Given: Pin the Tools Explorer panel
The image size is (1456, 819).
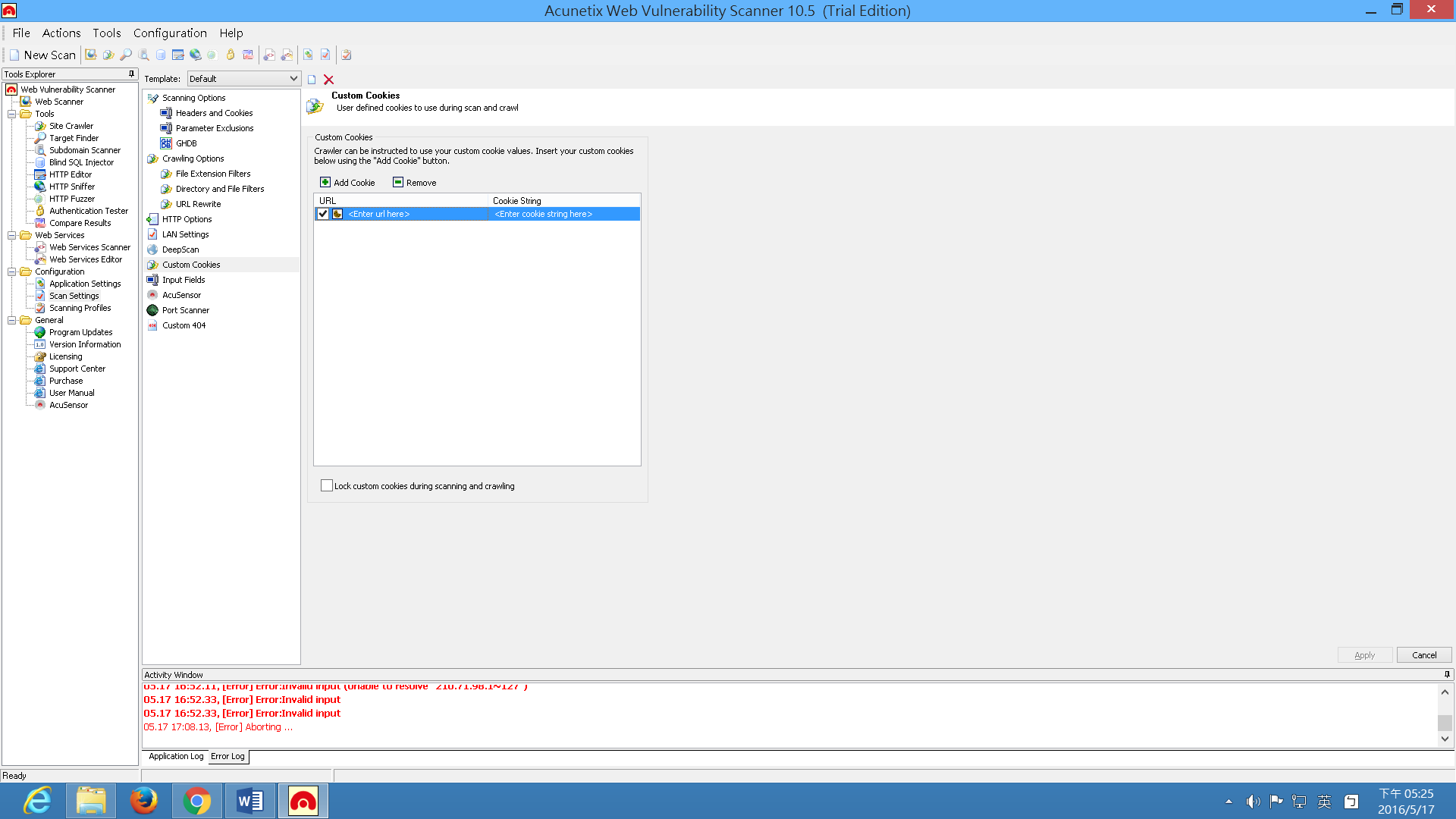Looking at the screenshot, I should (131, 74).
